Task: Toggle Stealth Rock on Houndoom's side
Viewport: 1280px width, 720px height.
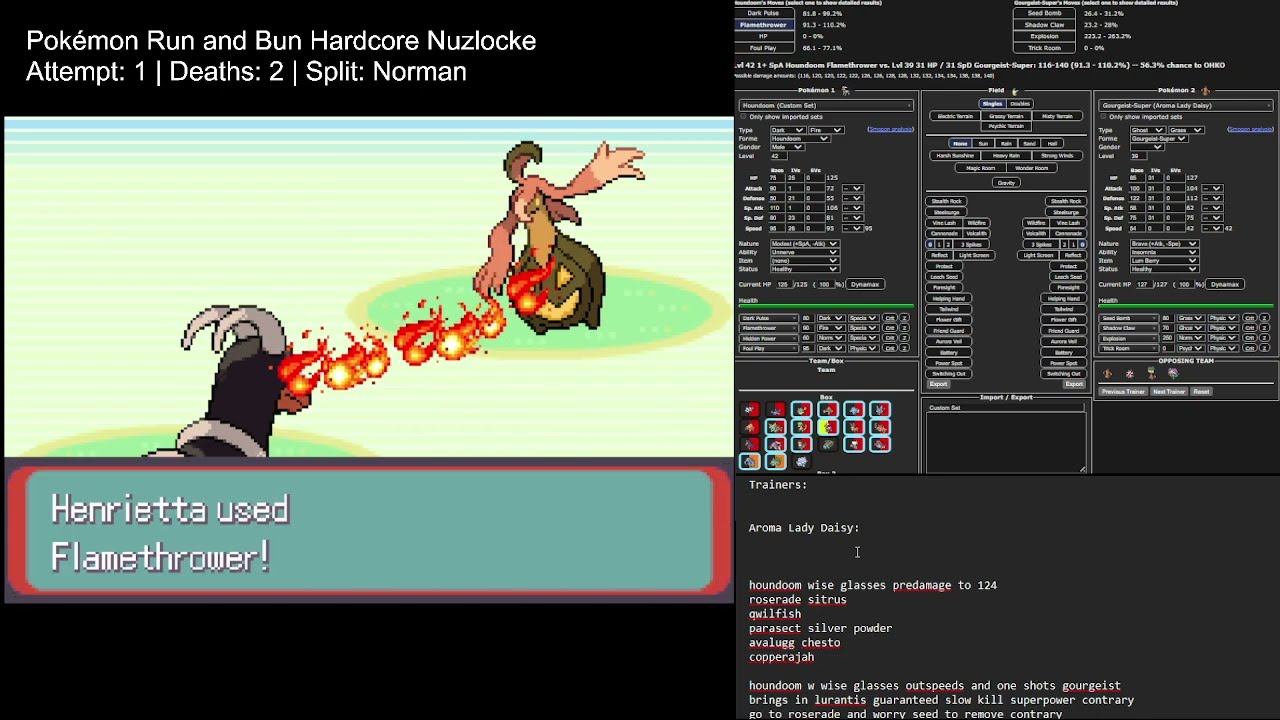Action: tap(947, 201)
